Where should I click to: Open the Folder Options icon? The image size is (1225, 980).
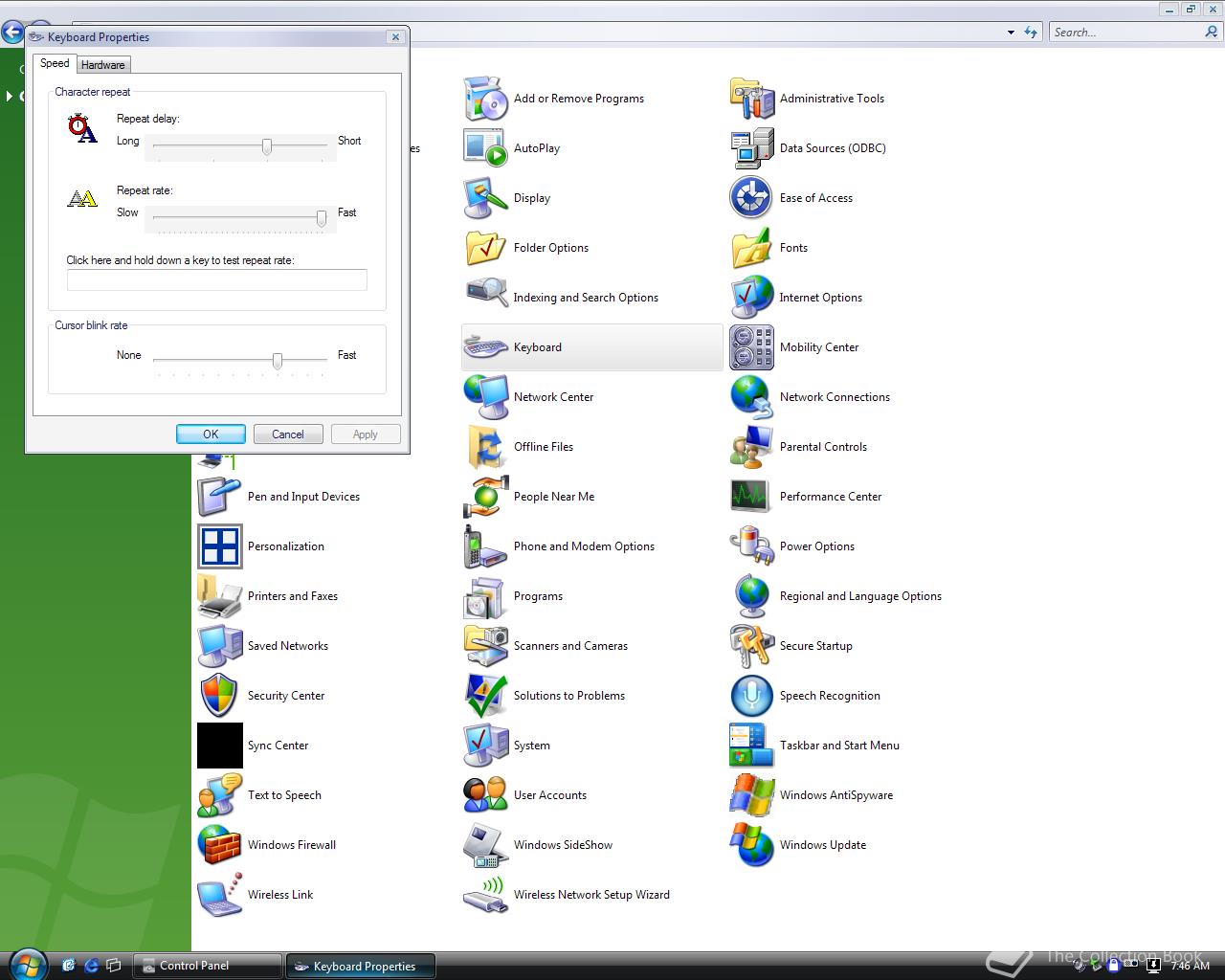(x=485, y=248)
